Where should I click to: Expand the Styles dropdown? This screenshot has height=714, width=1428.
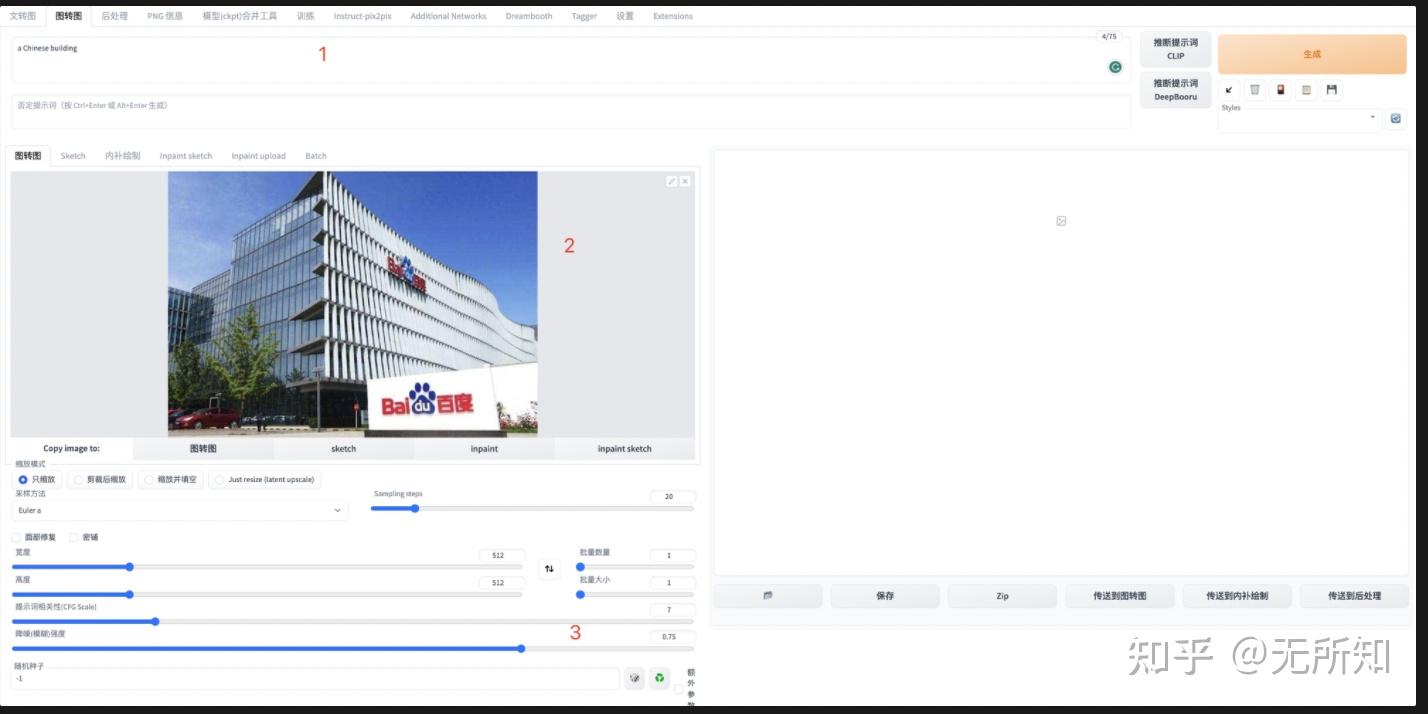1298,118
